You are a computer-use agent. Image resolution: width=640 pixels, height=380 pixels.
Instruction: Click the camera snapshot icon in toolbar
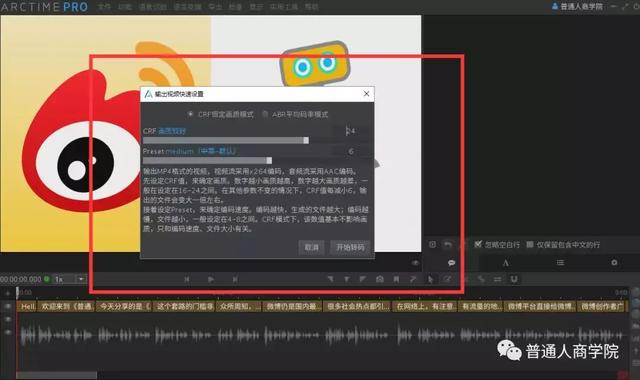(x=380, y=279)
